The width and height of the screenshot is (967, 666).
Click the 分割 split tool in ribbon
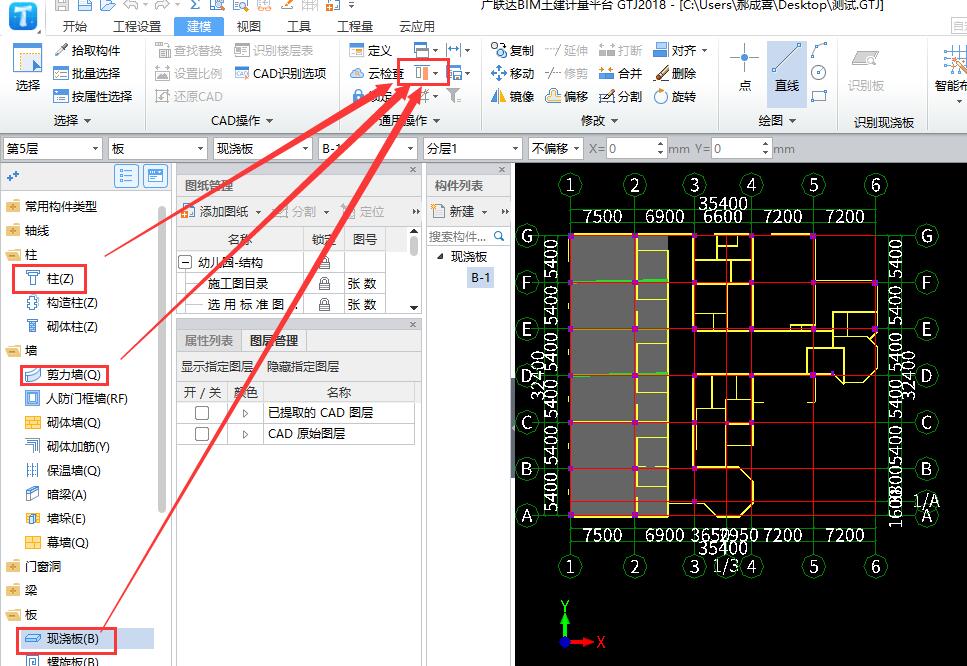coord(620,96)
